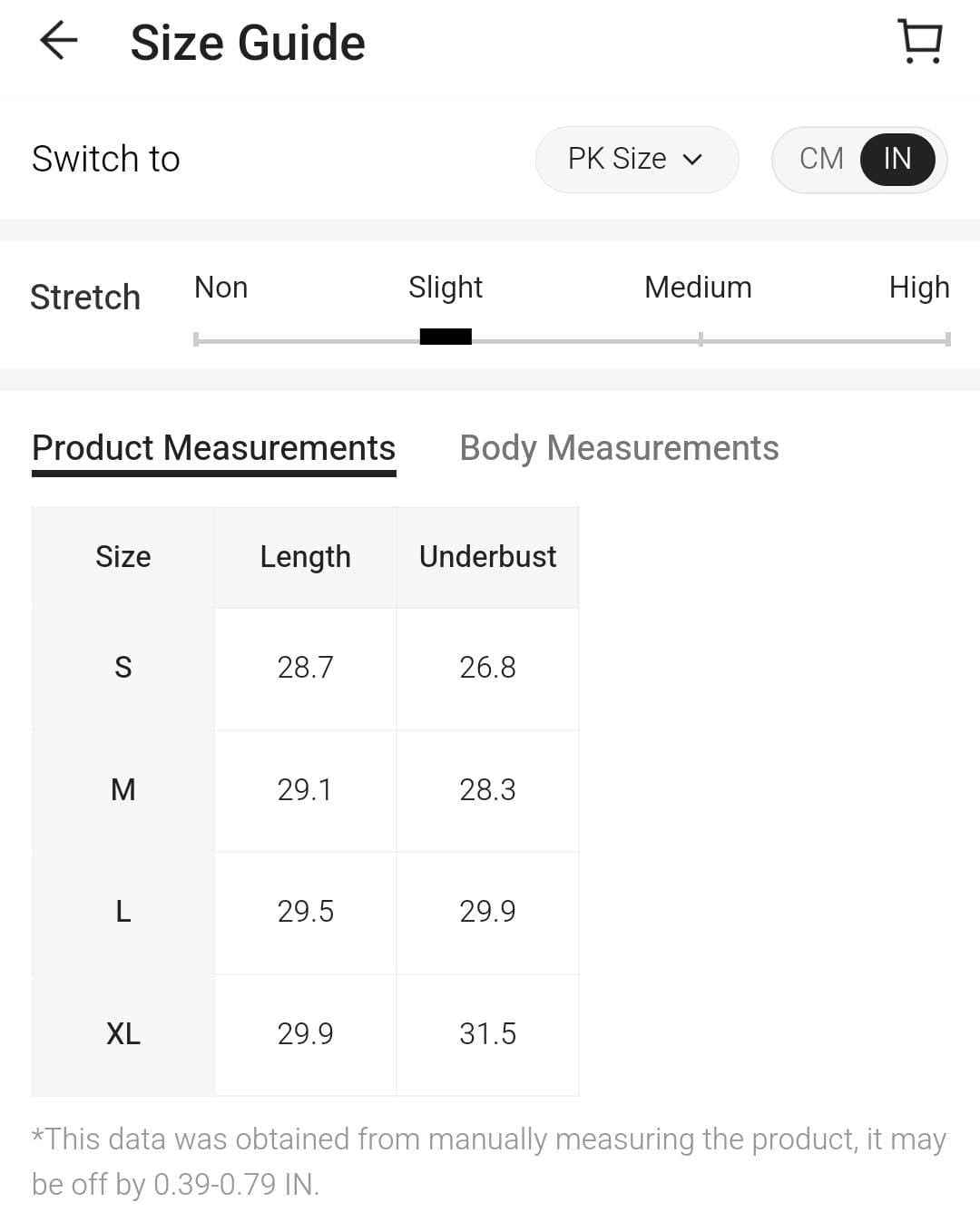Open the shopping cart
The height and width of the screenshot is (1232, 980).
pyautogui.click(x=920, y=42)
